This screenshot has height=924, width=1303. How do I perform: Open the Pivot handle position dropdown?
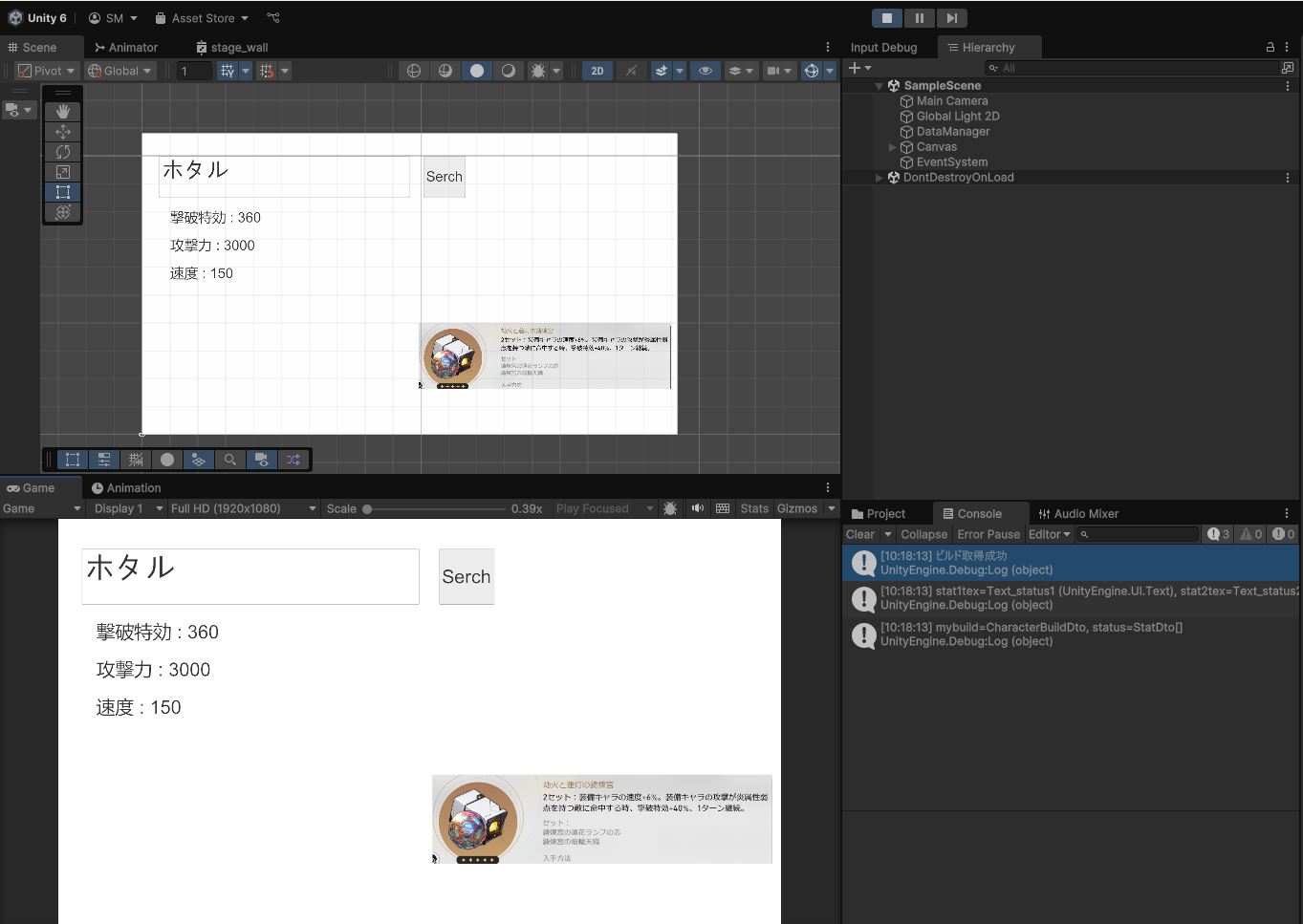pyautogui.click(x=47, y=71)
